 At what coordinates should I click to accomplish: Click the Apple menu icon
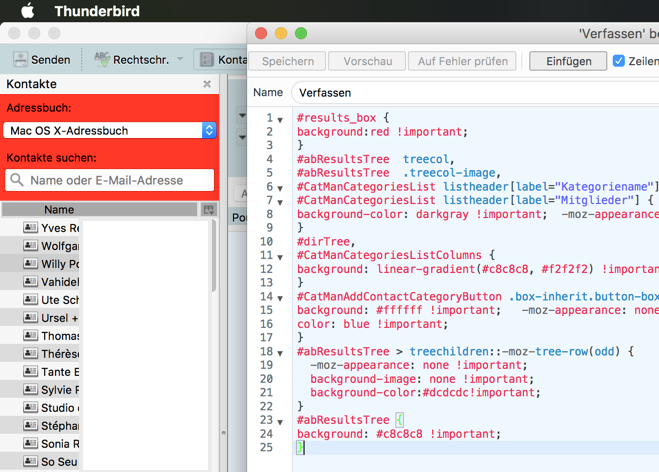pyautogui.click(x=27, y=11)
